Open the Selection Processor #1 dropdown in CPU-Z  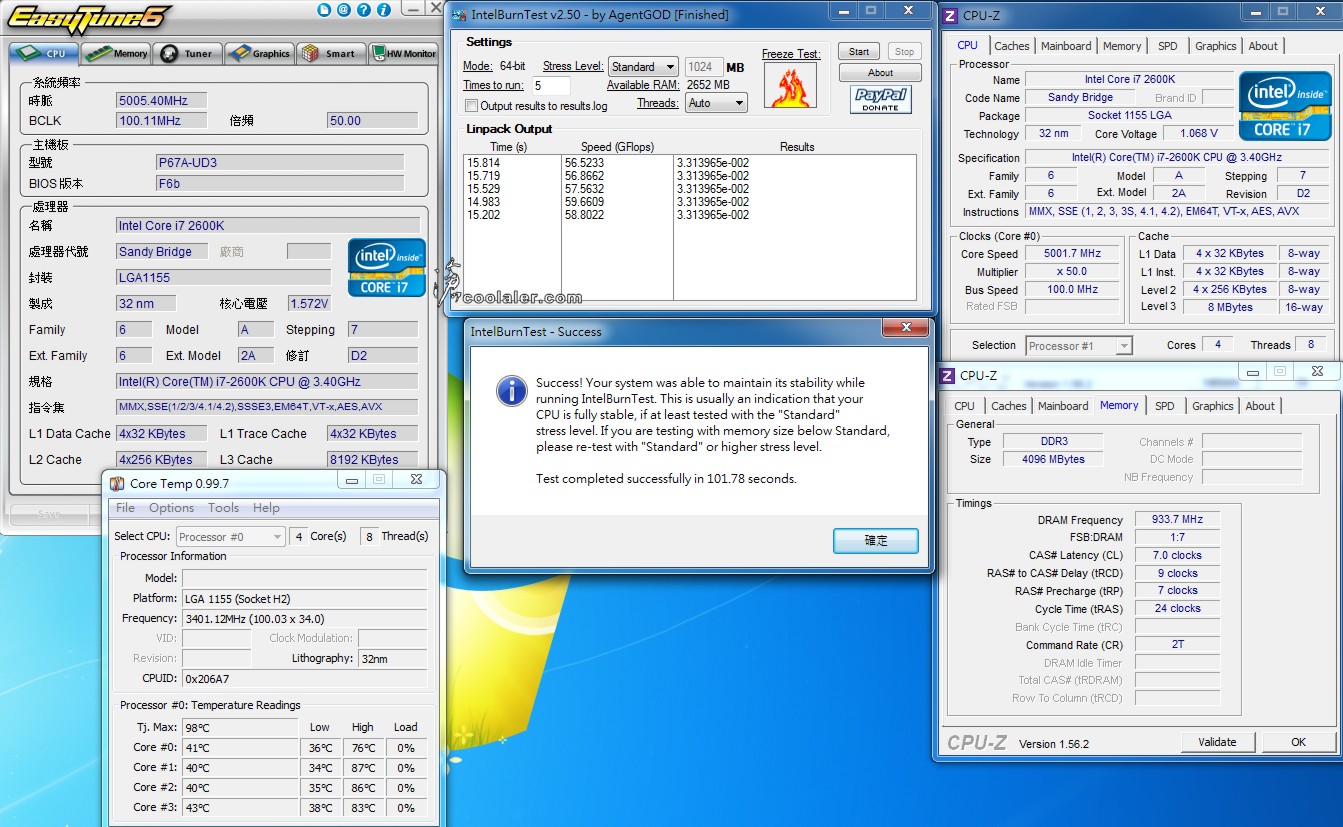tap(1079, 346)
